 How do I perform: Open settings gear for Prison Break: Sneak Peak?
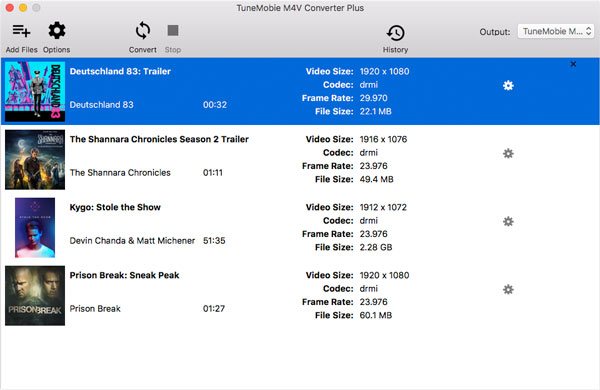point(508,289)
